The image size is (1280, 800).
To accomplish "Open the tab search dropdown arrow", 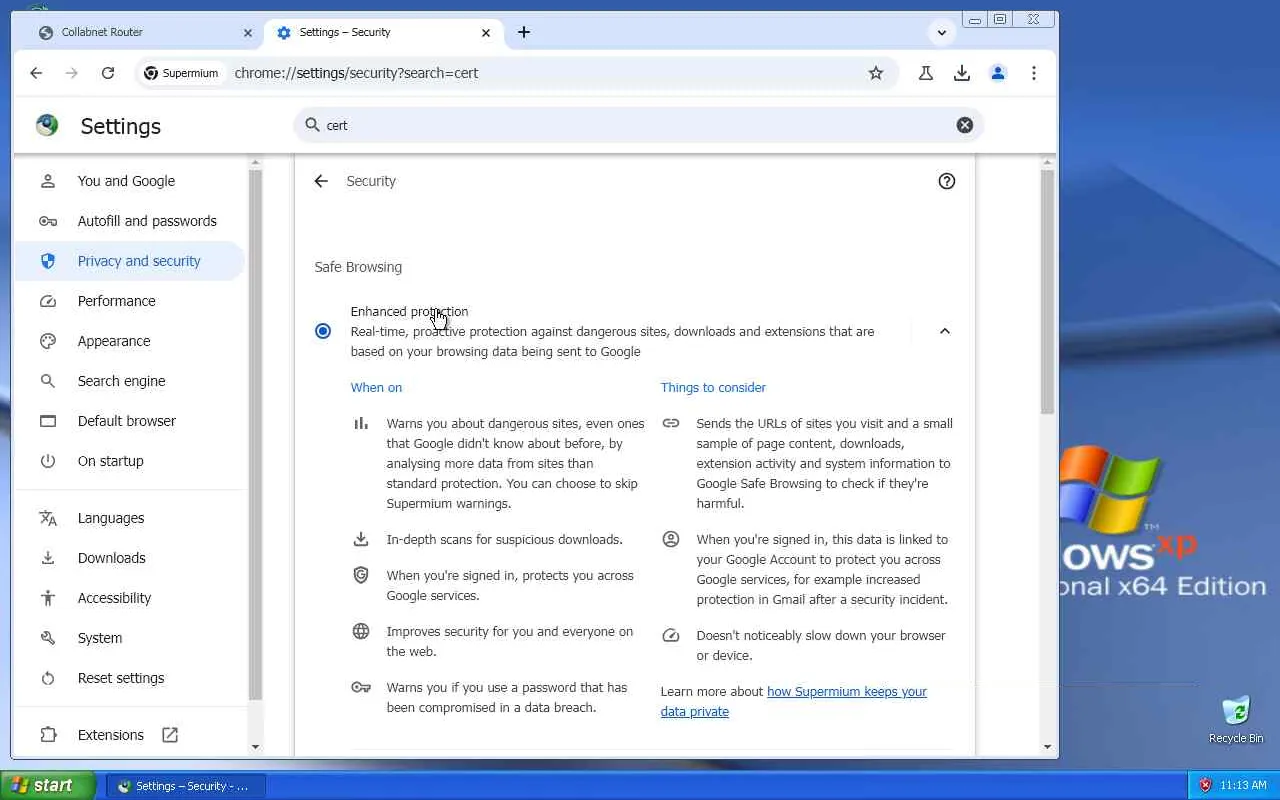I will (x=942, y=32).
